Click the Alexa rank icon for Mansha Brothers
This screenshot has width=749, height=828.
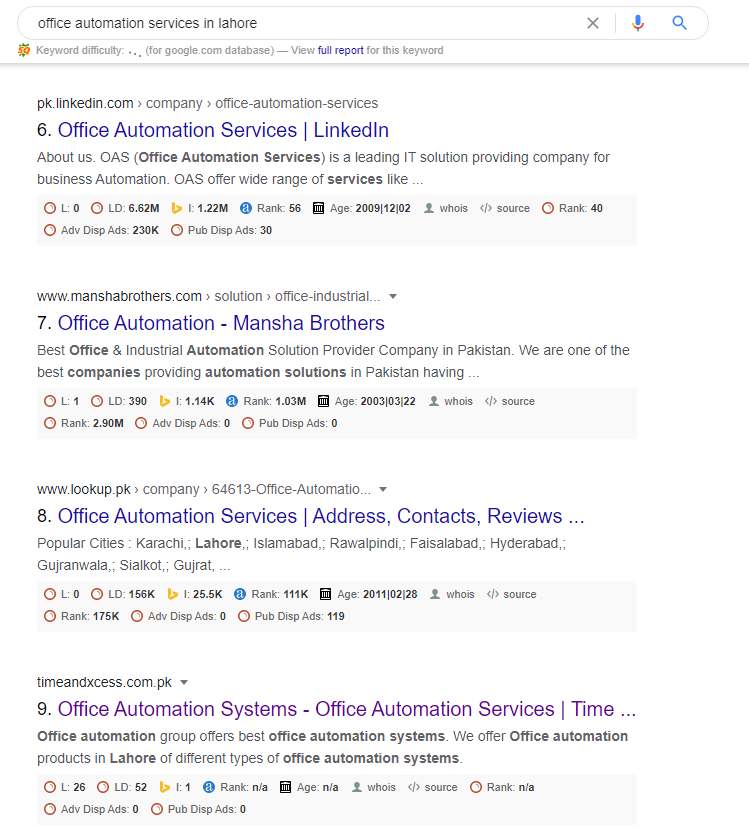click(232, 401)
